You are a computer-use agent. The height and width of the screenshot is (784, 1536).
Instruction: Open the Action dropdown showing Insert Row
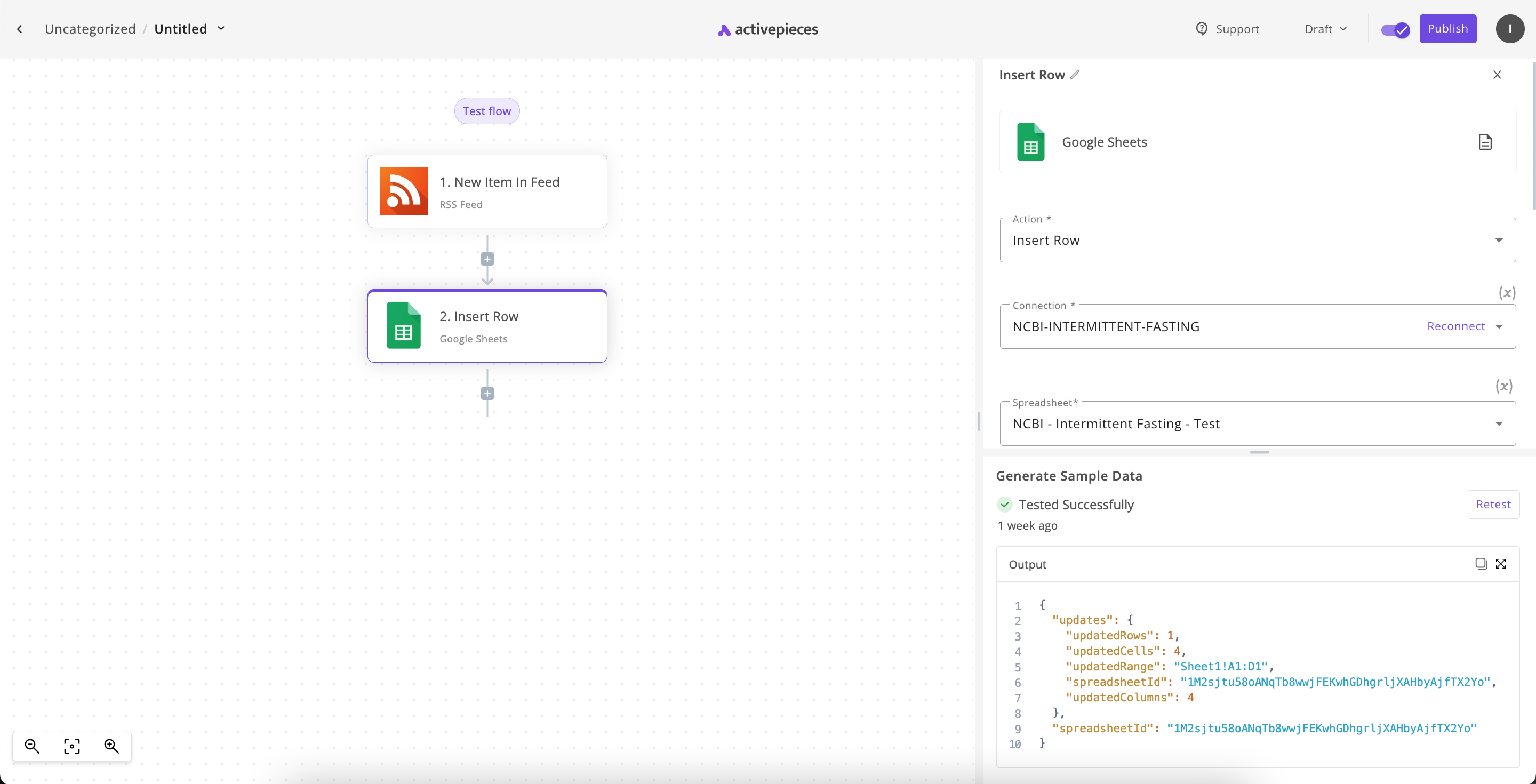(1258, 241)
